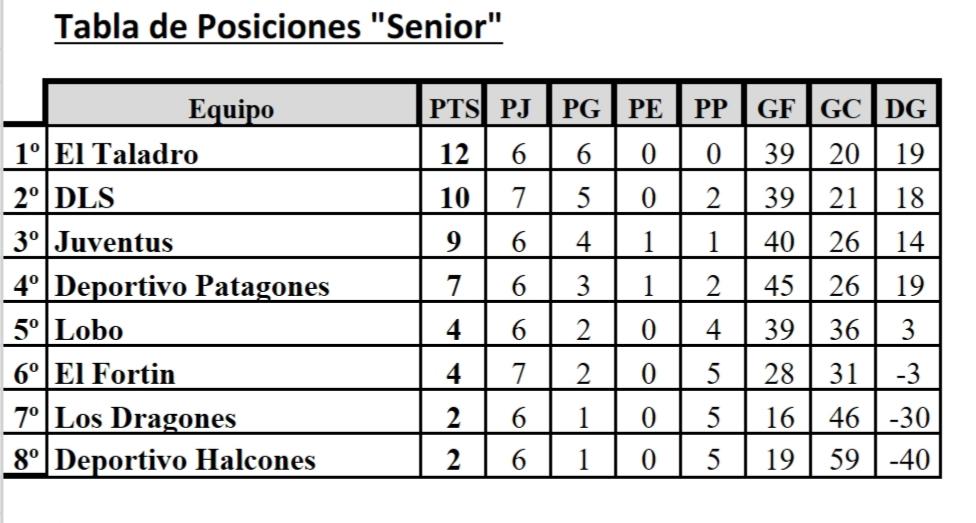Screen dimensions: 976x523
Task: Click the PP column header
Action: click(711, 108)
